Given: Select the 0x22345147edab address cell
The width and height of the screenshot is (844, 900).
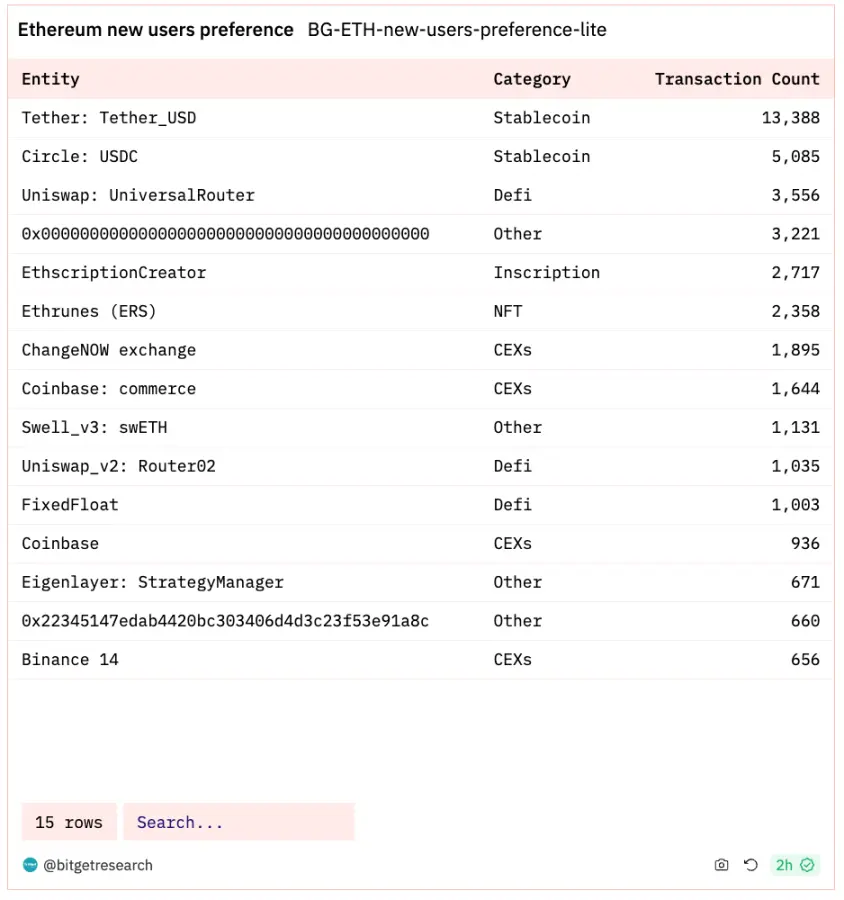Looking at the screenshot, I should tap(225, 621).
